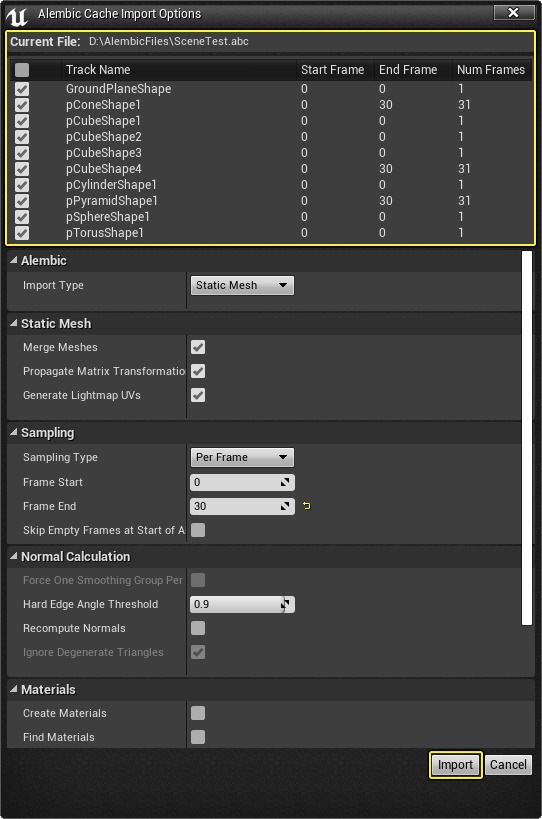
Task: Click the Frame Start value field
Action: 242,482
